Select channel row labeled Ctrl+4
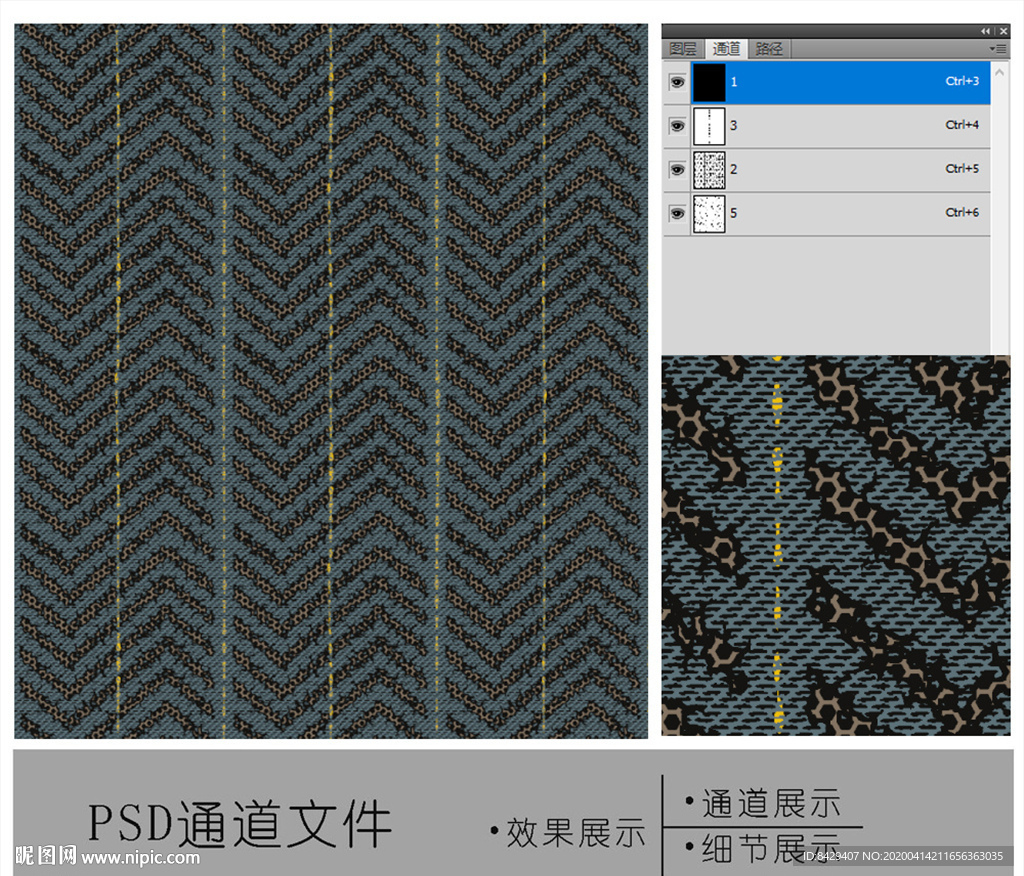1024x876 pixels. [827, 126]
